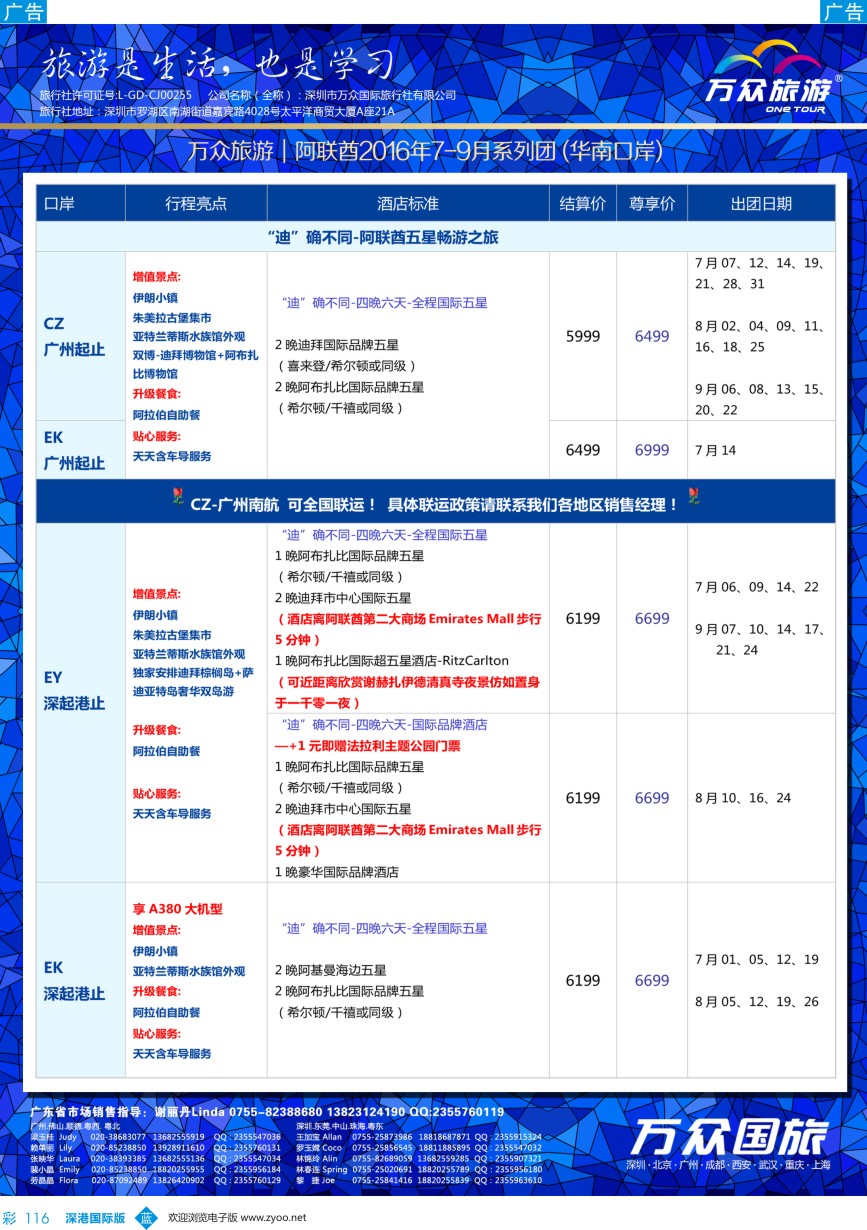Click the title 阿联酋2016年7-9月系列团
The image size is (867, 1230).
tap(425, 151)
